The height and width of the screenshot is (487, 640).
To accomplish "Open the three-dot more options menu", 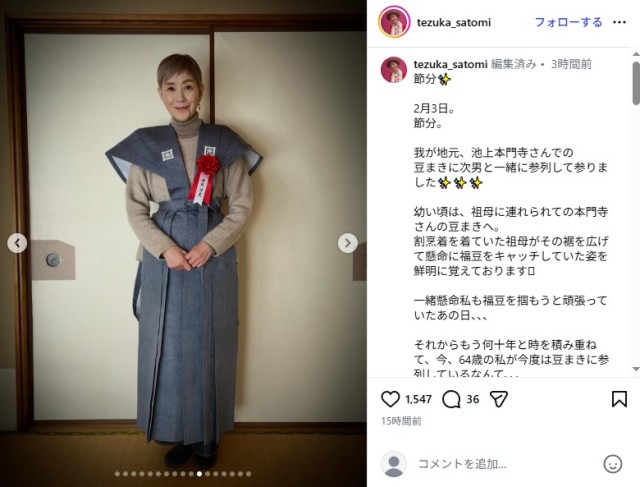I will 619,22.
